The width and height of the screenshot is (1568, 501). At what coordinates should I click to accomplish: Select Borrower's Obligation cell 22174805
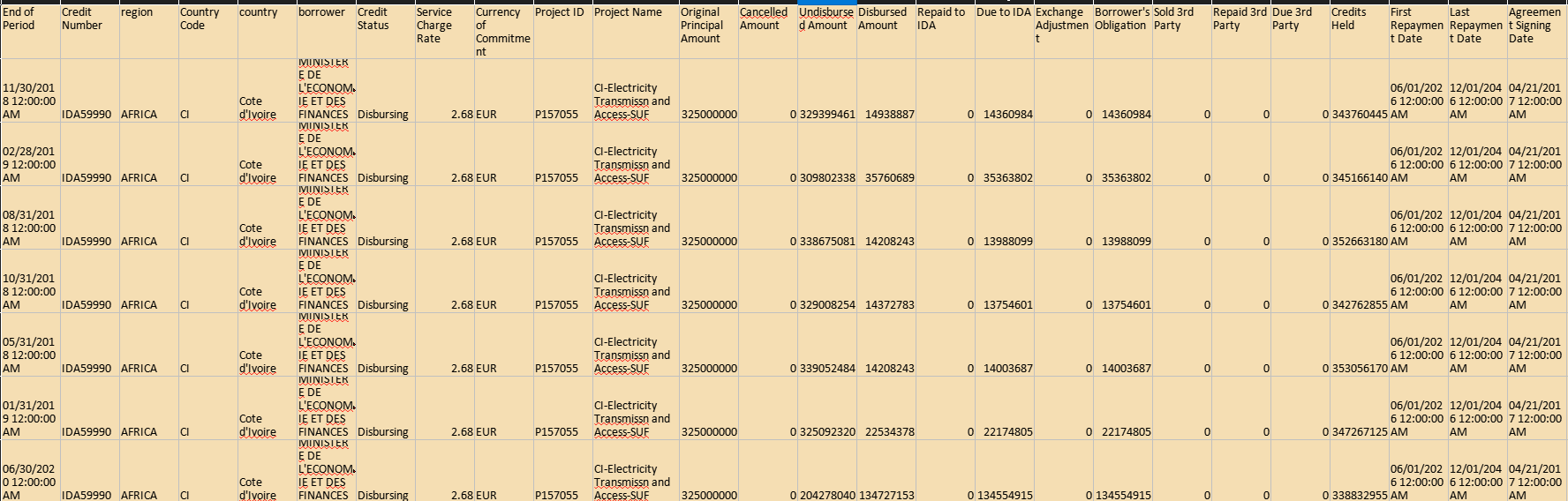[1122, 408]
